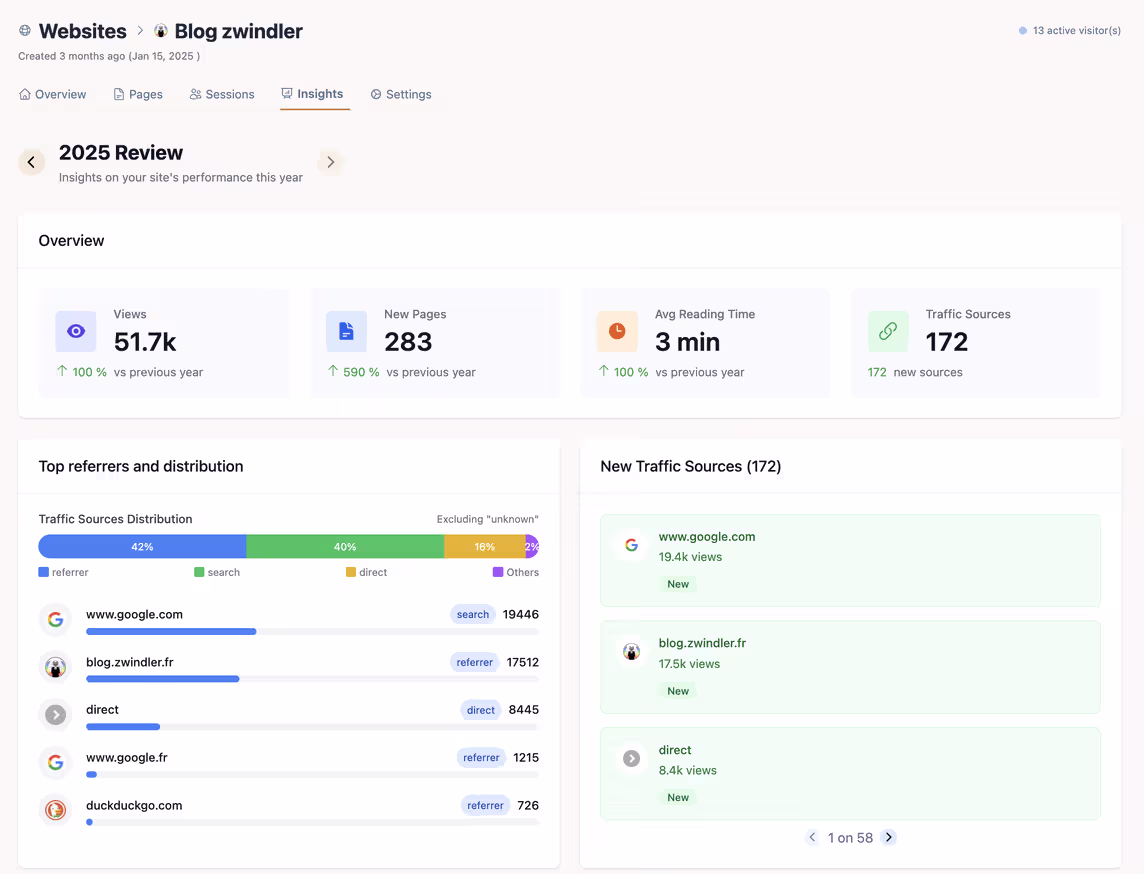Click the clock icon in Avg Reading Time
Screen dimensions: 1144x874
[617, 331]
